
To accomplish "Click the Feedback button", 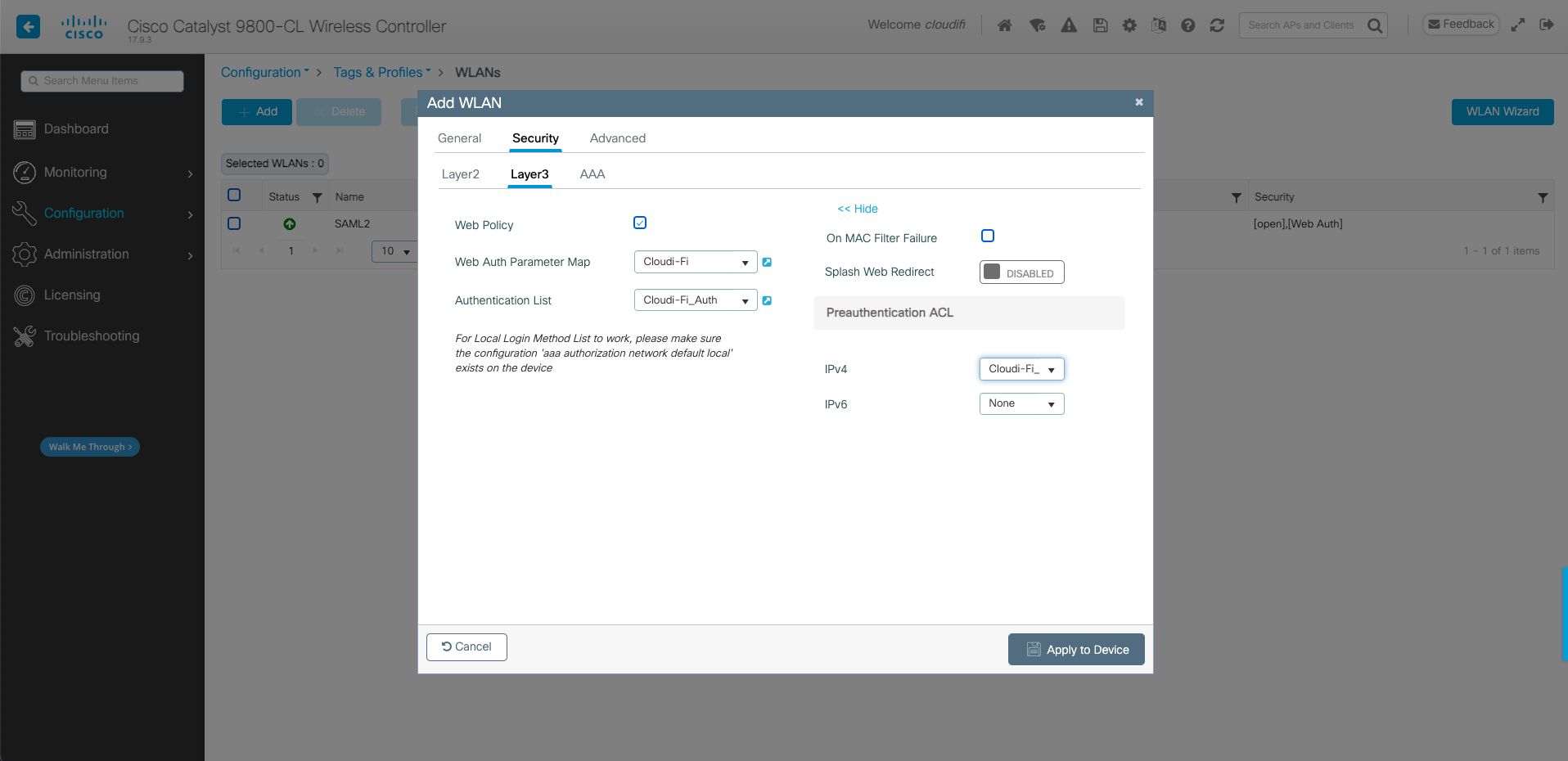I will tap(1461, 25).
